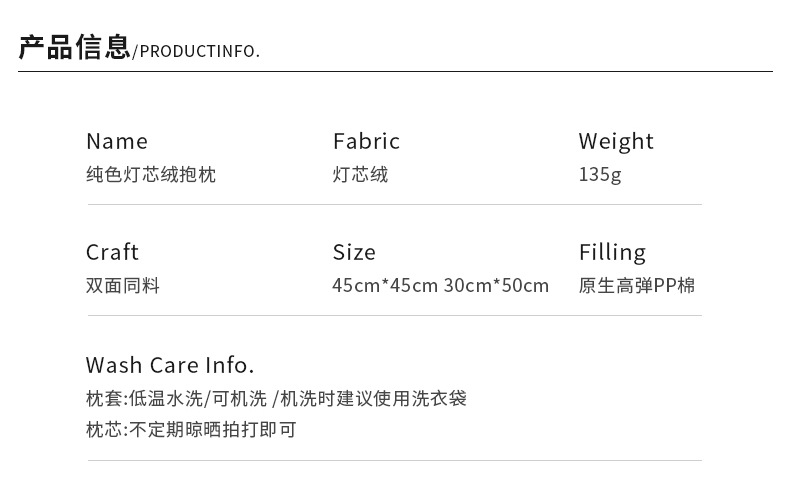Click the 30cm*50cm size value
This screenshot has width=790, height=498.
(496, 286)
